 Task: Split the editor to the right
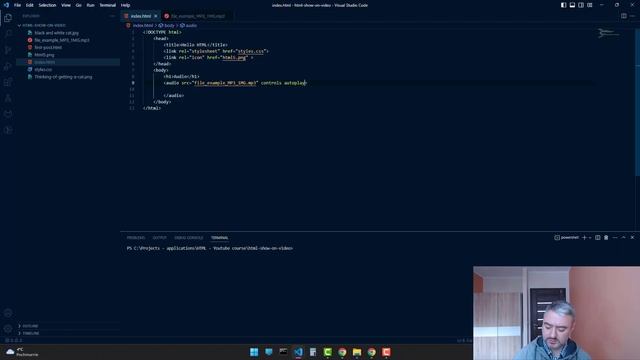[624, 16]
